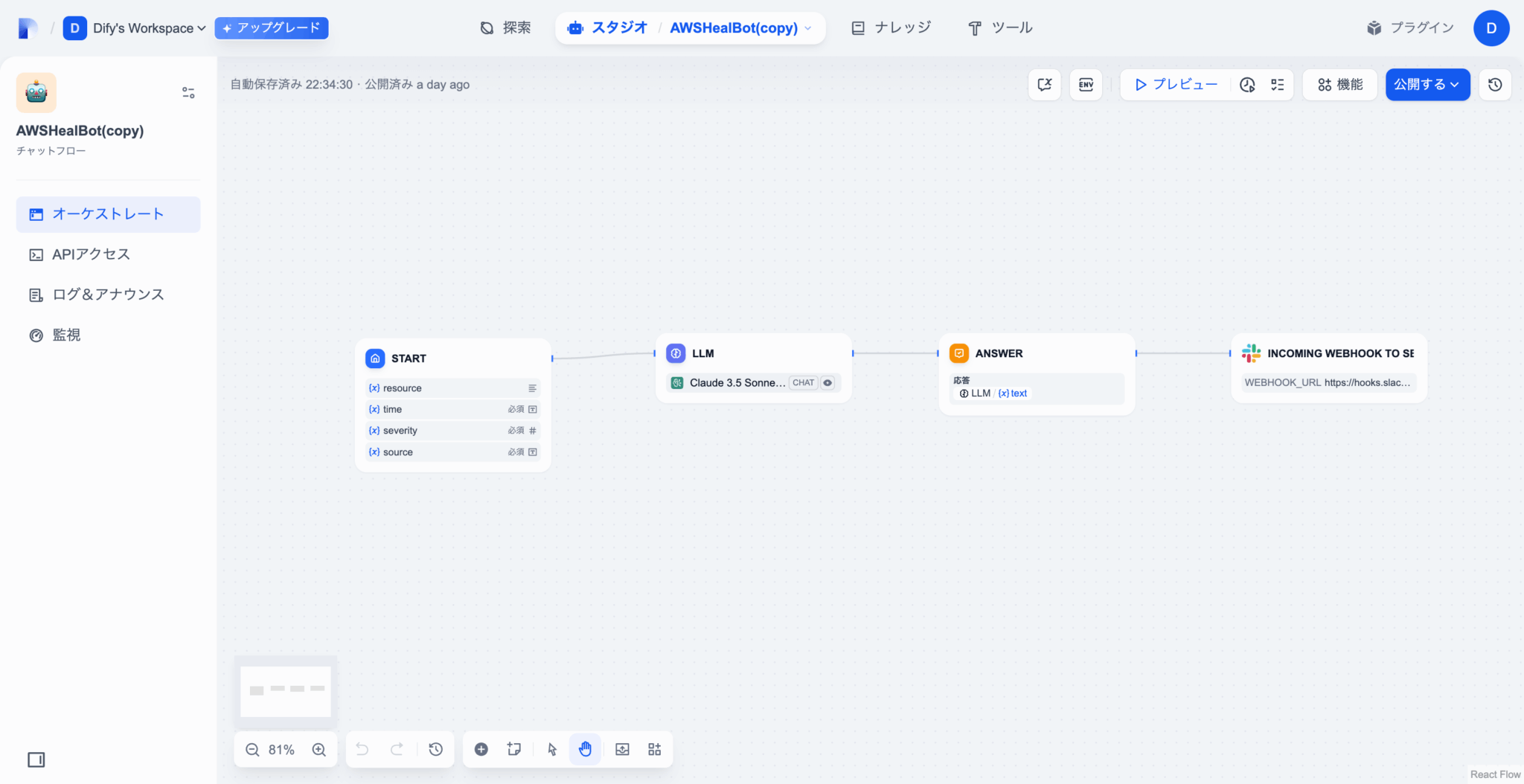Viewport: 1524px width, 784px height.
Task: Toggle the eye icon on LLM node
Action: pos(827,383)
